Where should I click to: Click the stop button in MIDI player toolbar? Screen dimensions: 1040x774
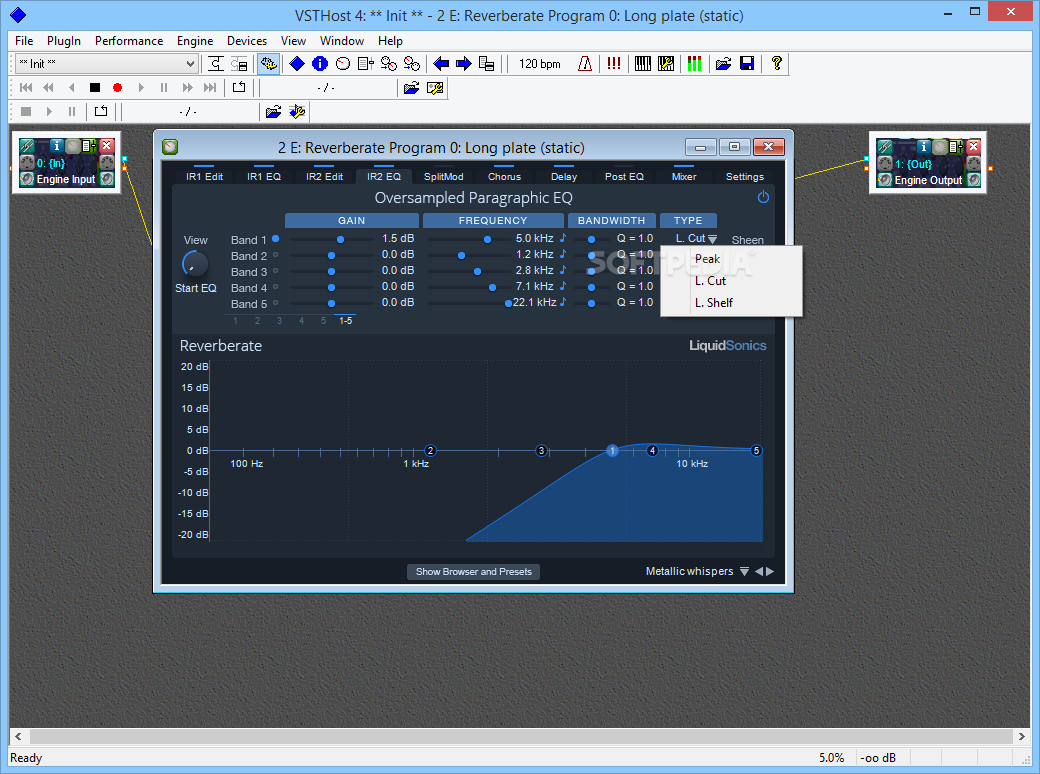95,88
